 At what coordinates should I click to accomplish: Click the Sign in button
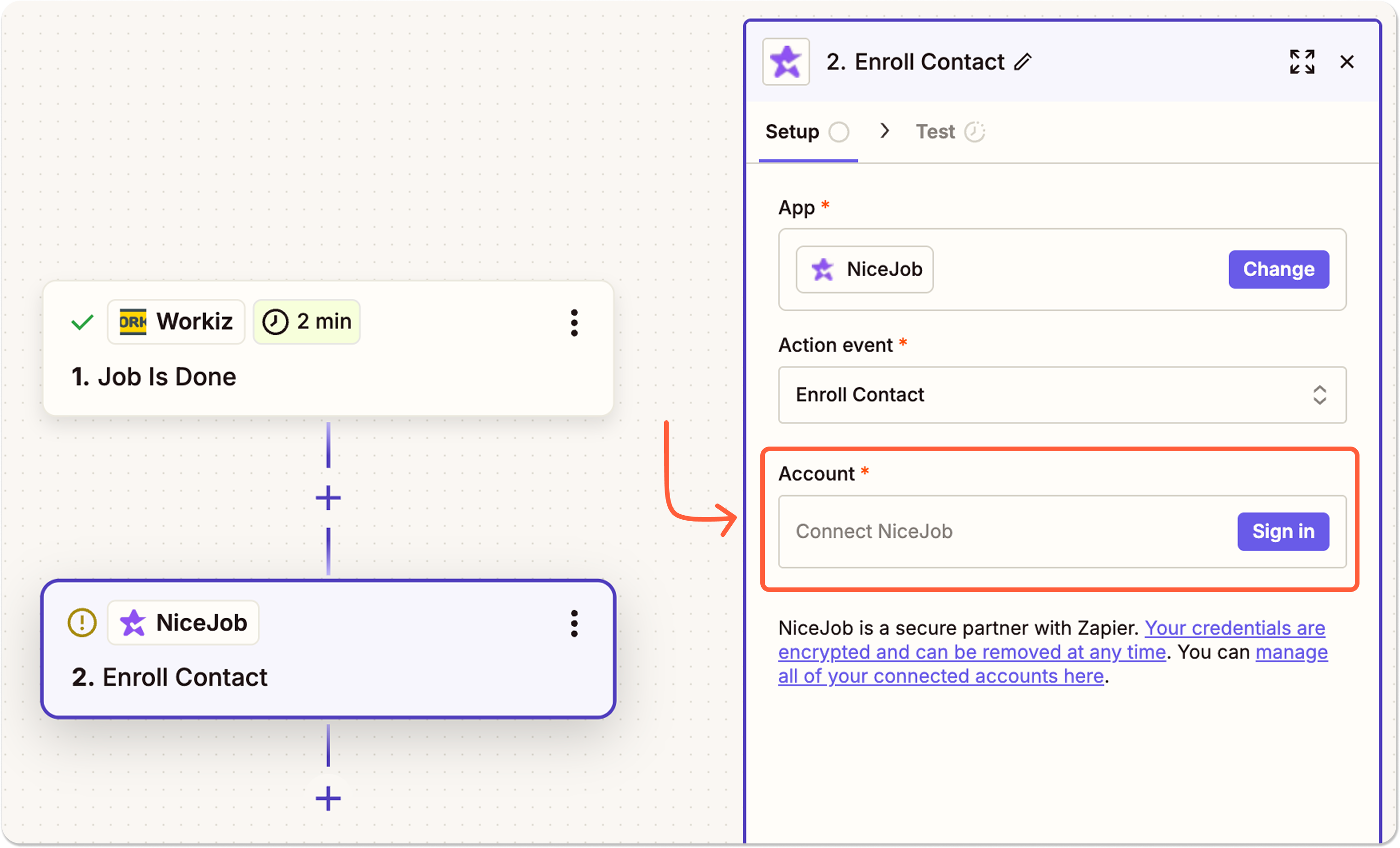point(1283,531)
